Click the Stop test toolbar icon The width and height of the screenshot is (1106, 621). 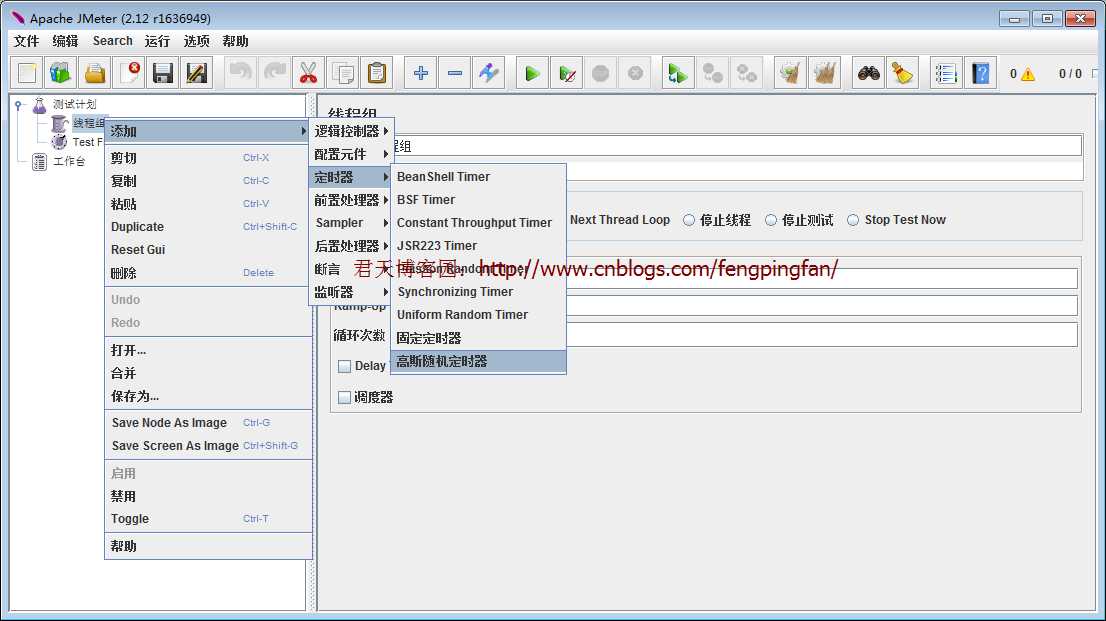[x=600, y=73]
